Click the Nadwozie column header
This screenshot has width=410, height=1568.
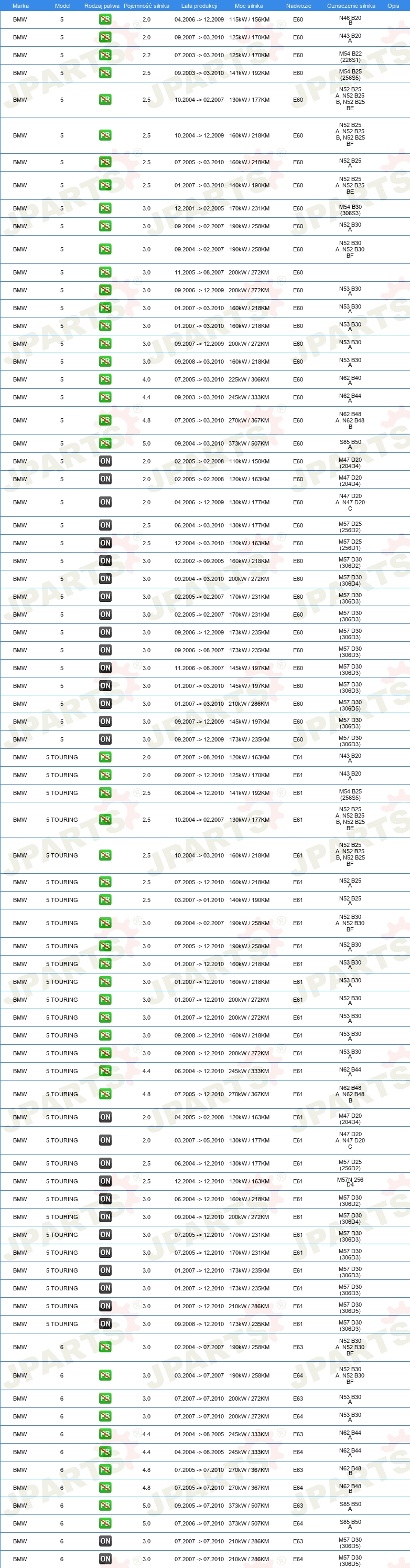(299, 5)
